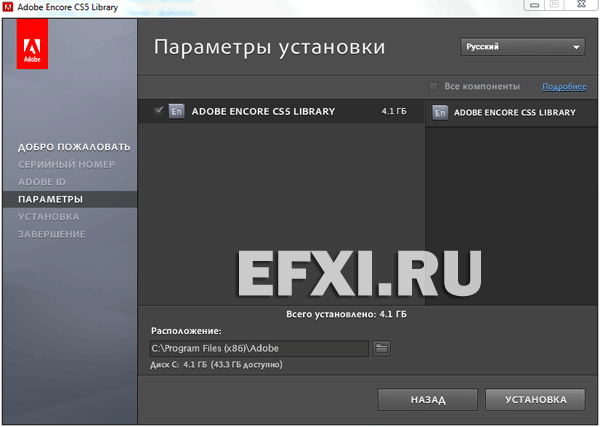Image resolution: width=600 pixels, height=427 pixels.
Task: Click 'Всего установлено: 4.1 ГБ' text
Action: pos(346,315)
